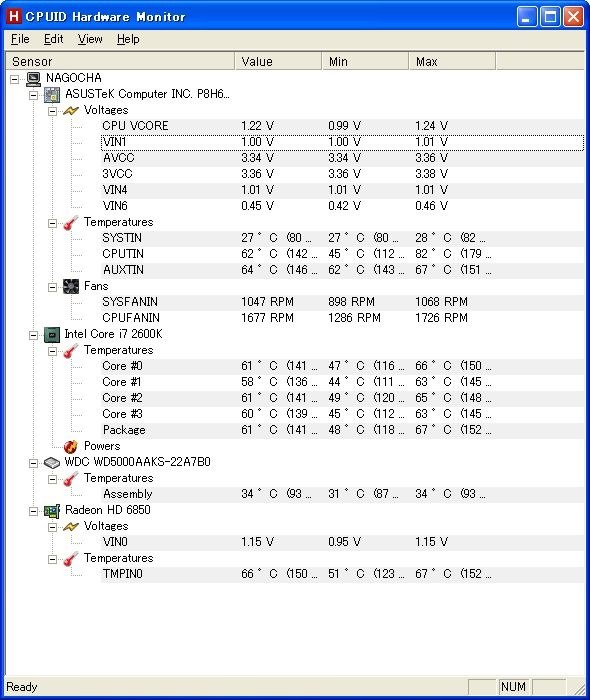Click the Sensor column header
Screen dimensions: 590x700
pos(120,61)
